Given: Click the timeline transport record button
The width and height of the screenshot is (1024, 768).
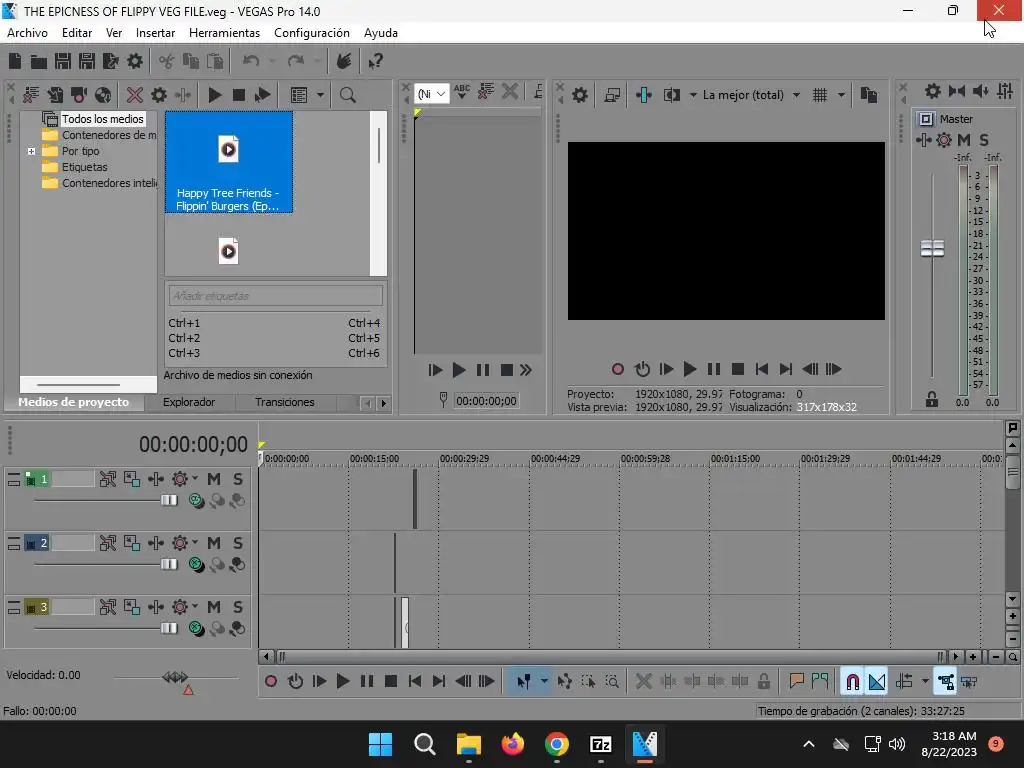Looking at the screenshot, I should tap(270, 682).
